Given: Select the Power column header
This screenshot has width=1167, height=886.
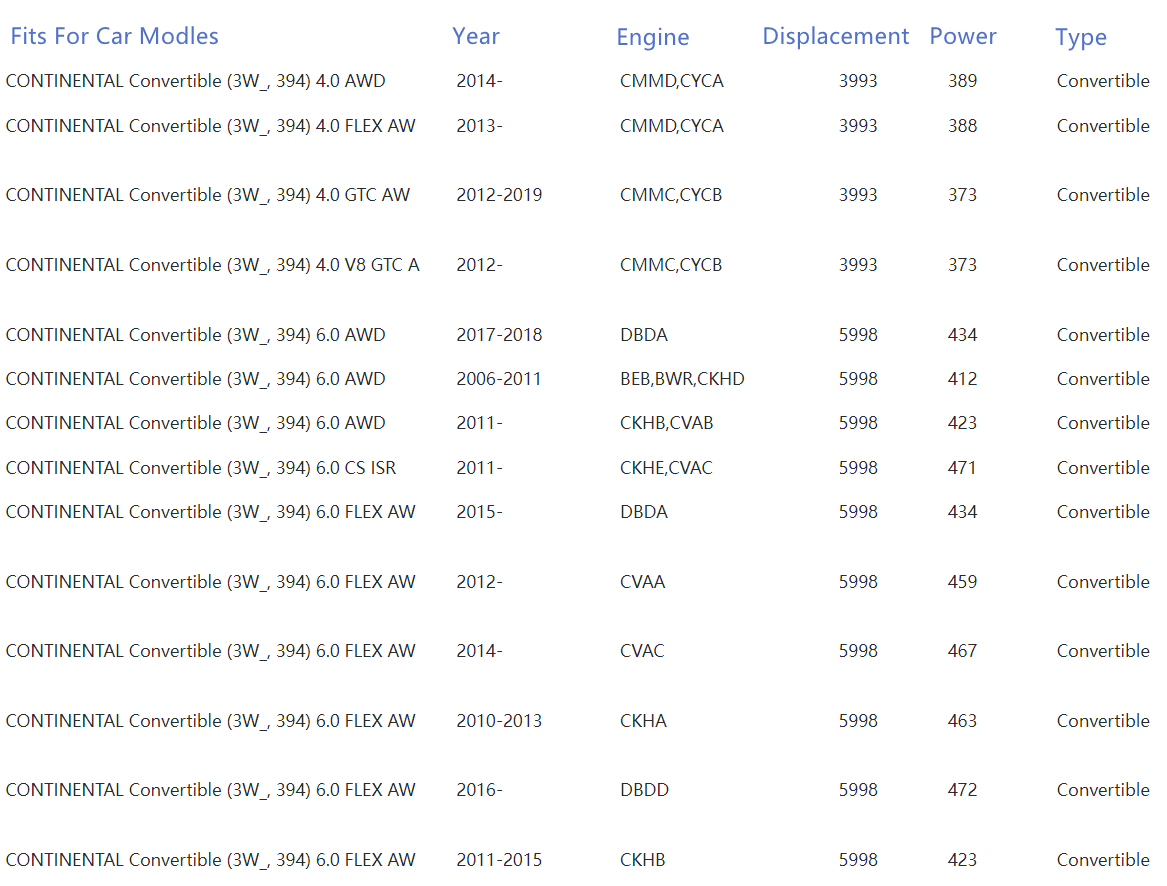Looking at the screenshot, I should tap(962, 37).
